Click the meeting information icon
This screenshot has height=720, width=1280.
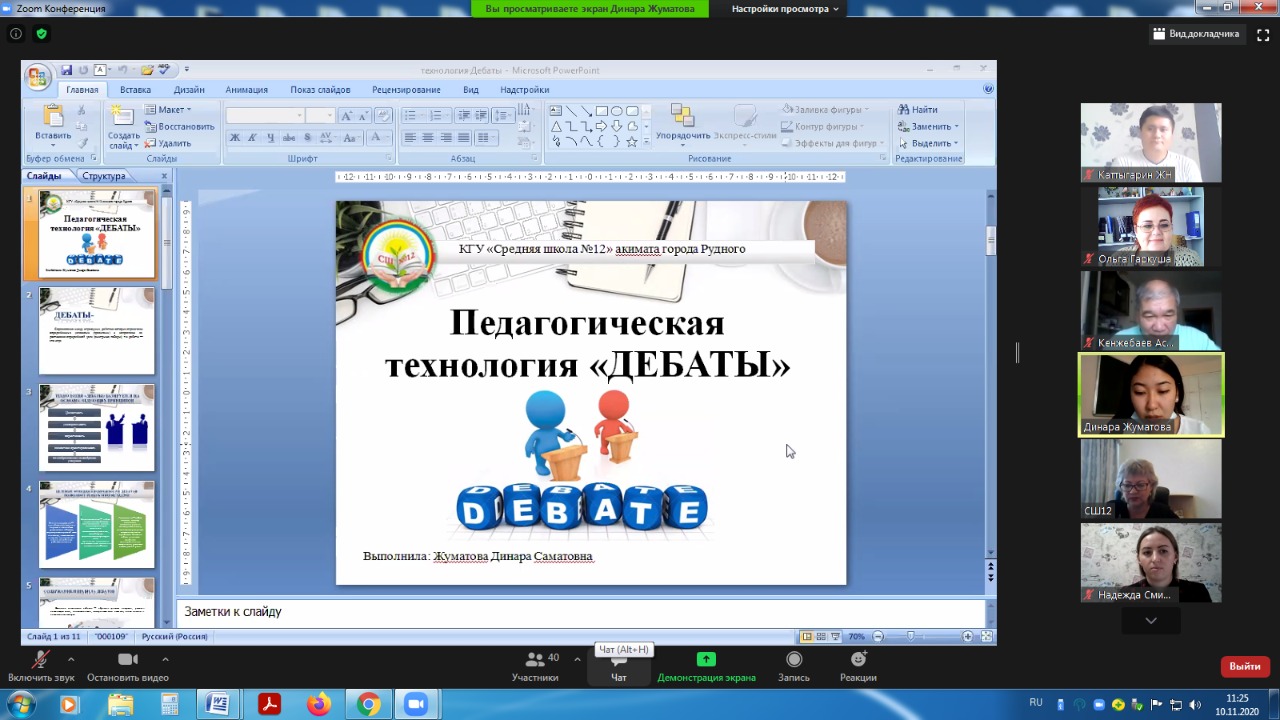[16, 33]
